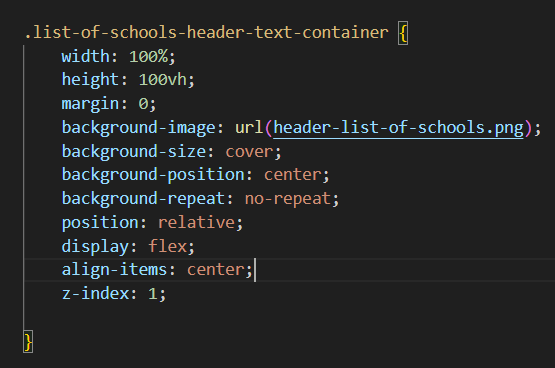Viewport: 555px width, 368px height.
Task: Click the 100% value
Action: [149, 56]
